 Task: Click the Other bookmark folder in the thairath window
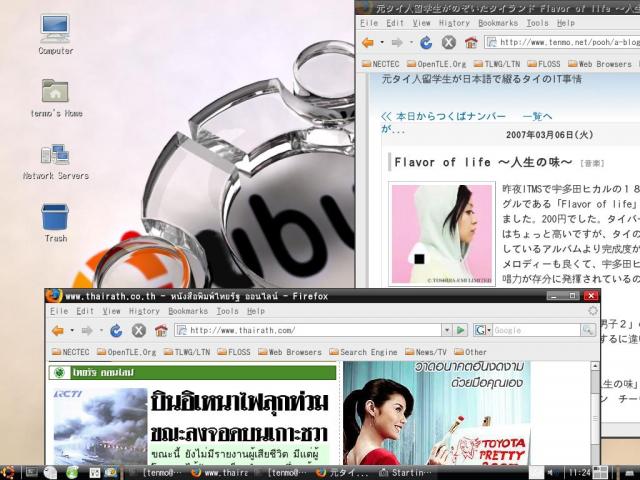pos(471,352)
